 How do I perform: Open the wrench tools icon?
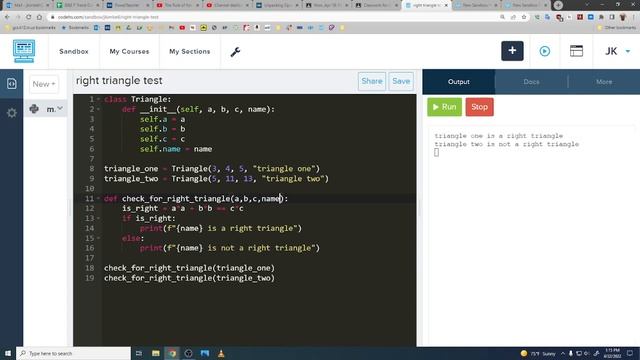[x=235, y=52]
